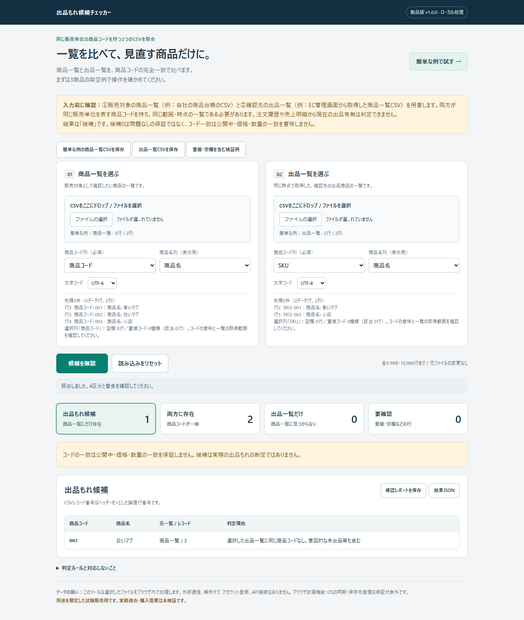Click the 商品一覧 / 3 cell in results

click(x=173, y=541)
